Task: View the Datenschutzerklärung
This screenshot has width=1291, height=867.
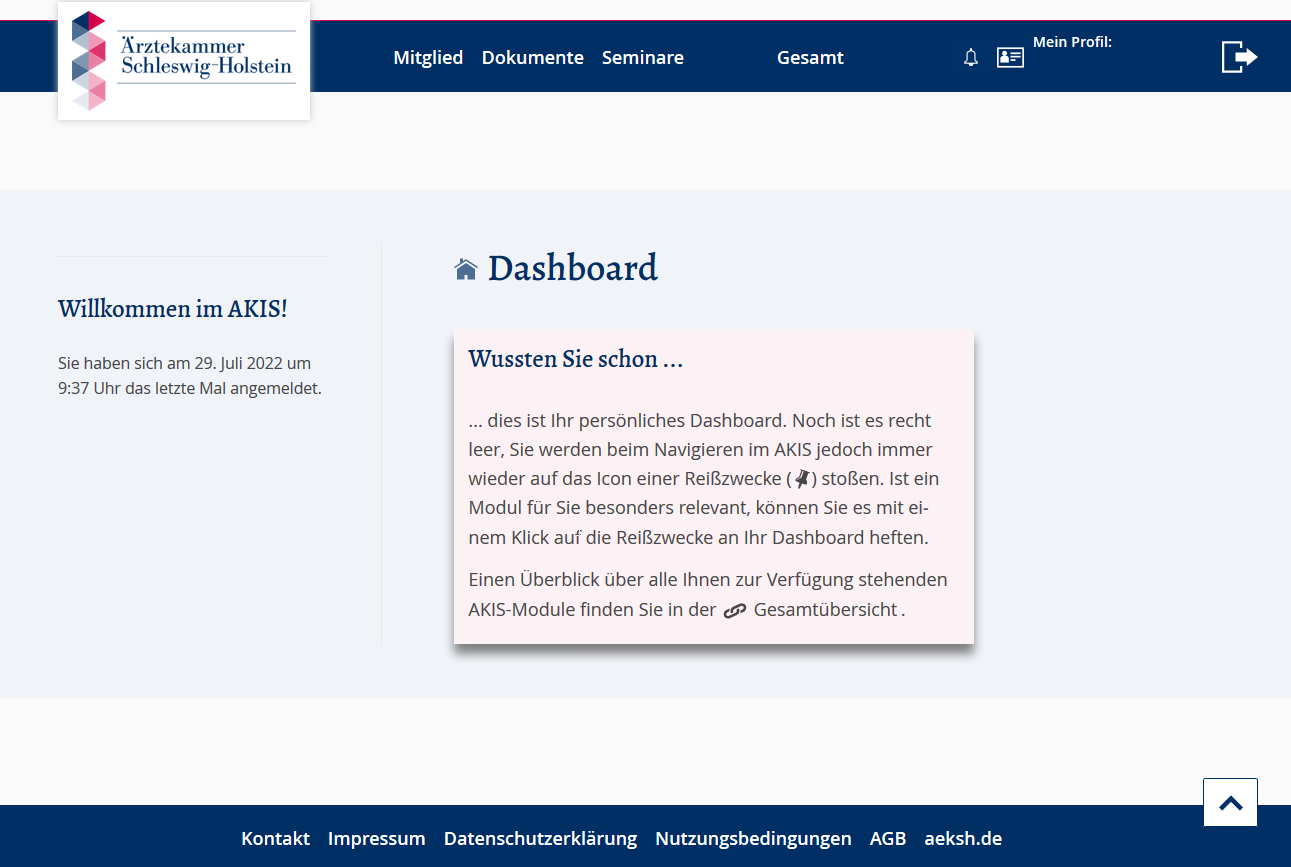Action: (x=540, y=838)
